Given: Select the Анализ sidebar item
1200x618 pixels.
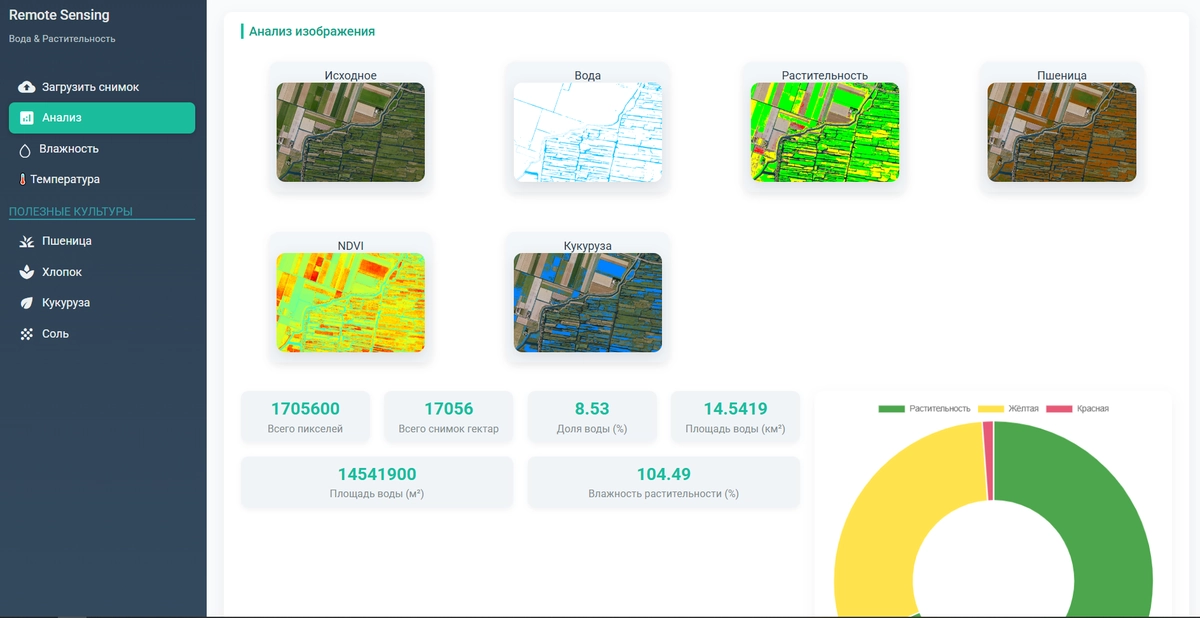Looking at the screenshot, I should point(102,118).
